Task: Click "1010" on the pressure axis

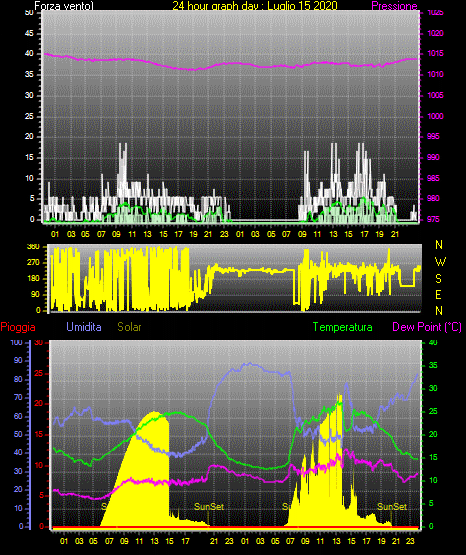Action: click(x=435, y=74)
